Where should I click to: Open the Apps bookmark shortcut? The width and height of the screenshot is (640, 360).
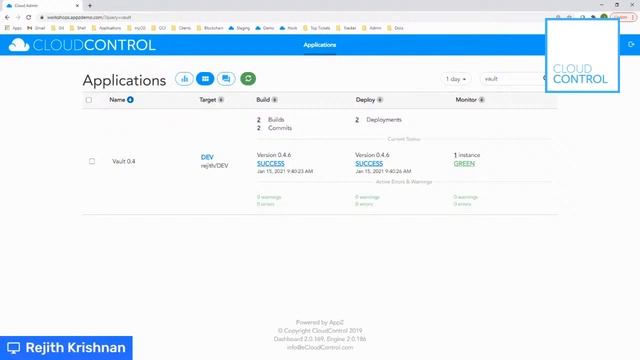pos(13,28)
